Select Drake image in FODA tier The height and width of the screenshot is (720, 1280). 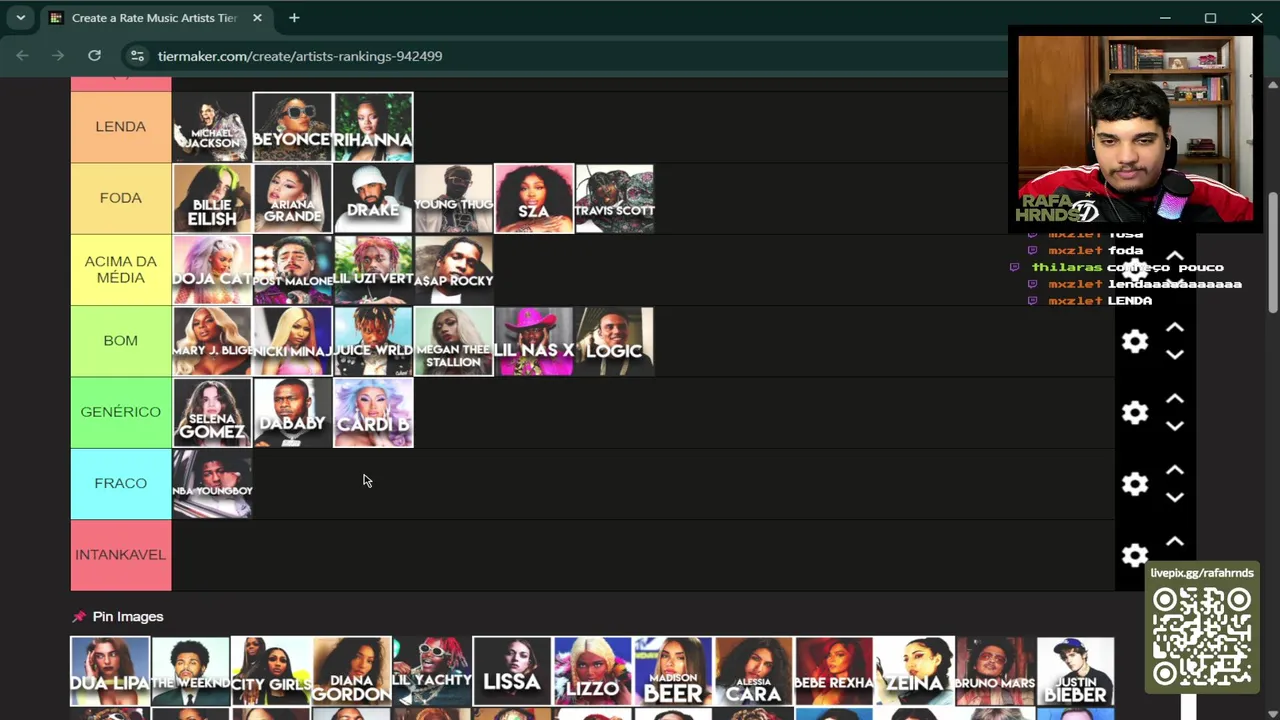point(373,199)
